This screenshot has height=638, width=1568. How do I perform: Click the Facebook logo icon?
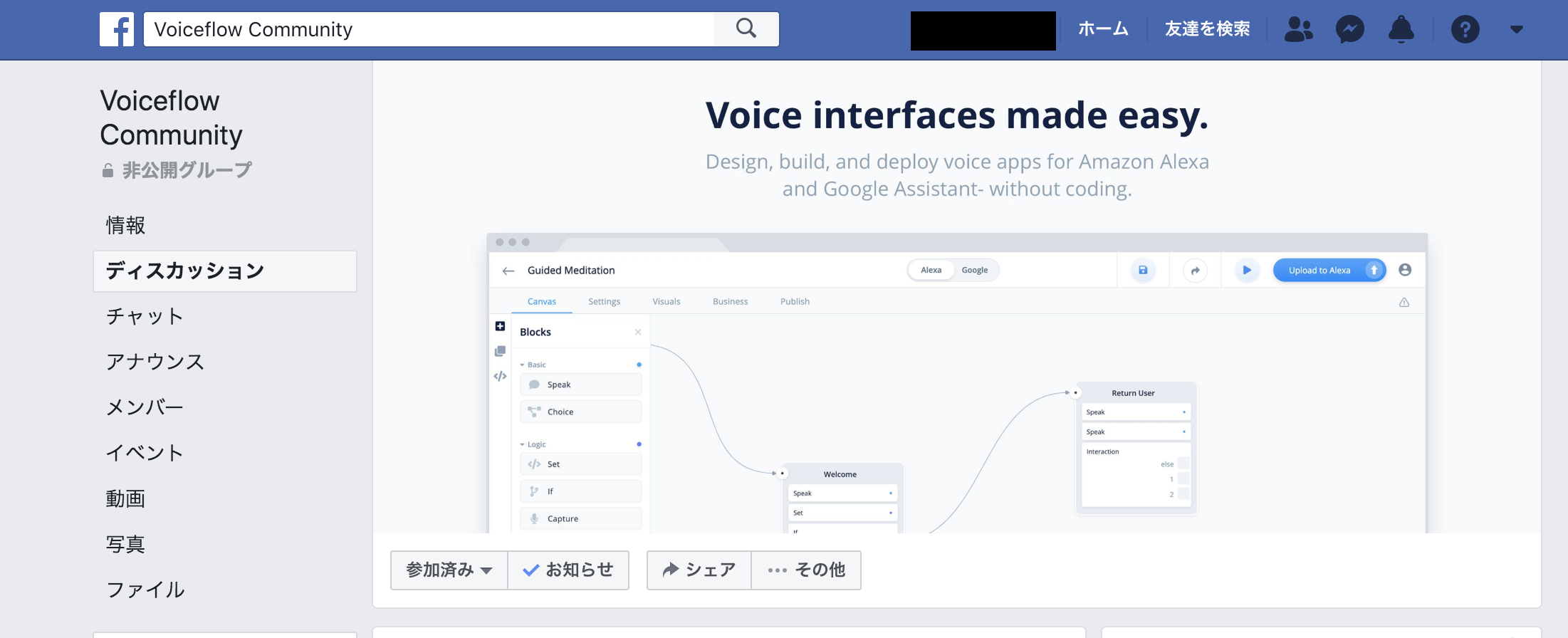pos(117,29)
